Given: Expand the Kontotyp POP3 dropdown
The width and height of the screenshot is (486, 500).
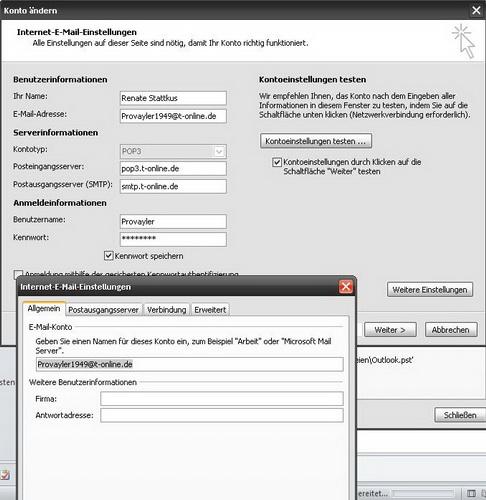Looking at the screenshot, I should click(219, 152).
